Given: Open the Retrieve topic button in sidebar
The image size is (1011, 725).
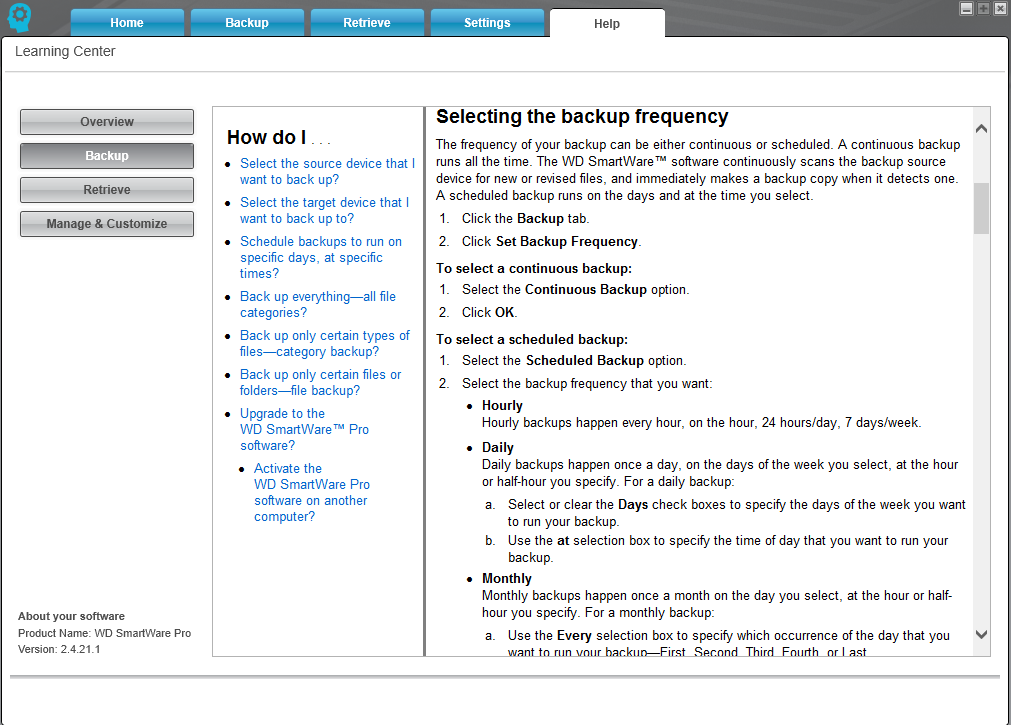Looking at the screenshot, I should click(107, 190).
